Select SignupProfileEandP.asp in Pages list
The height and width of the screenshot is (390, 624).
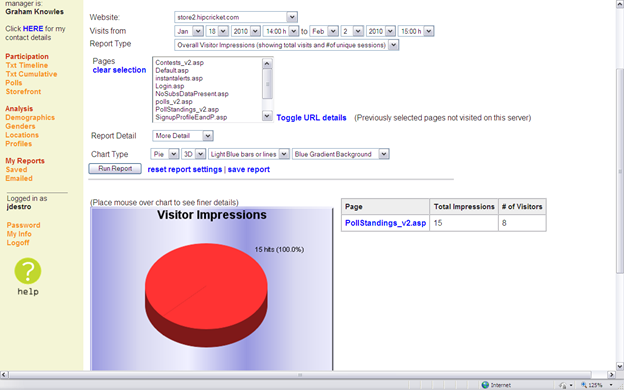(x=191, y=117)
